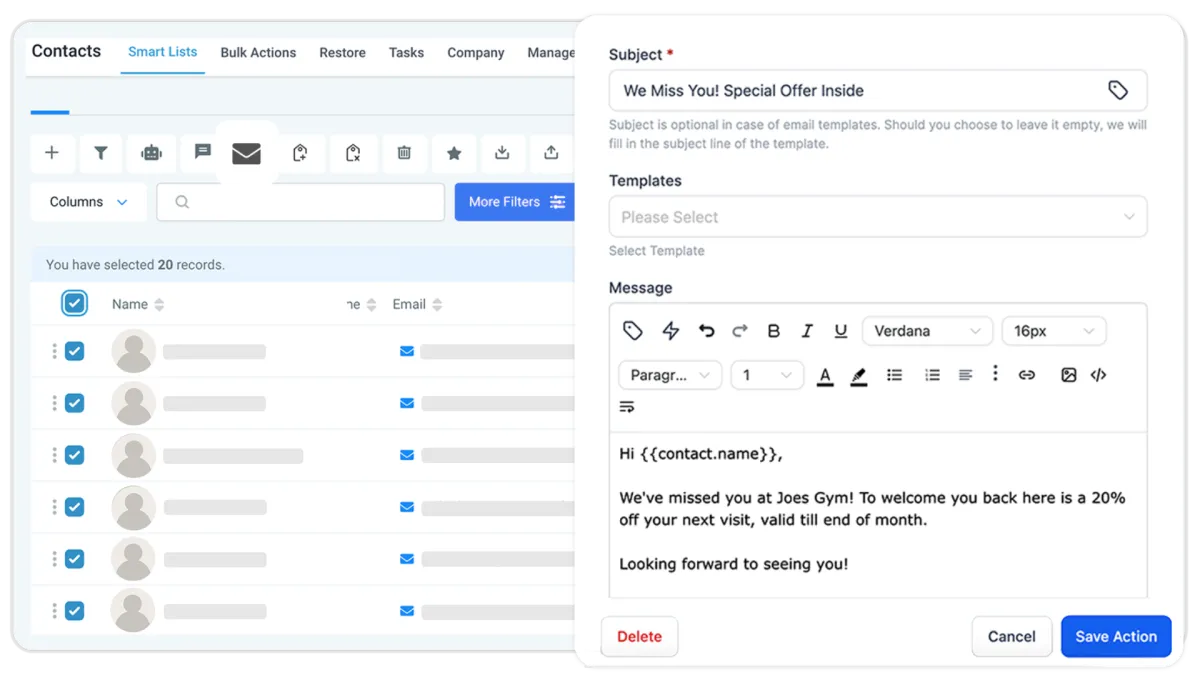Screen dimensions: 1200x675
Task: Open the Bulk Actions tab
Action: point(258,52)
